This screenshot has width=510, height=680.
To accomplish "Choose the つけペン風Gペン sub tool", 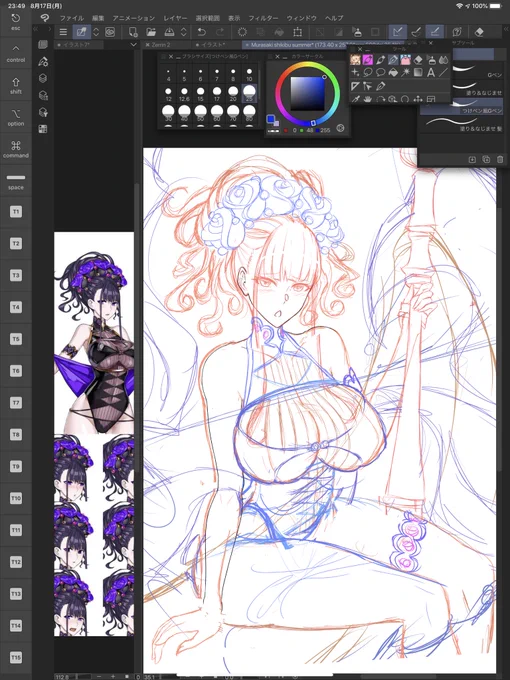I will [462, 107].
